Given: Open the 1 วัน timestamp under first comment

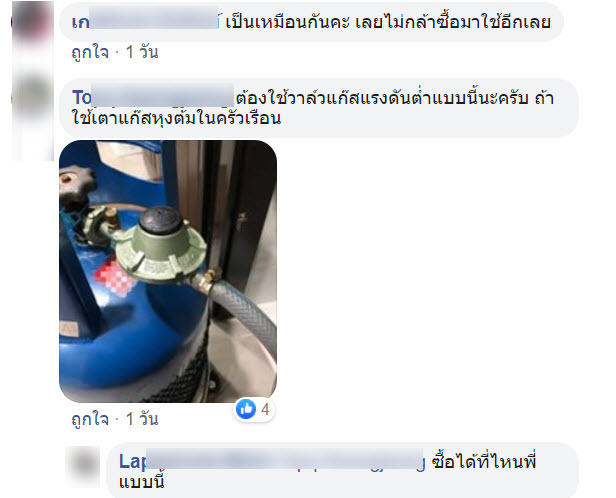Looking at the screenshot, I should (142, 52).
